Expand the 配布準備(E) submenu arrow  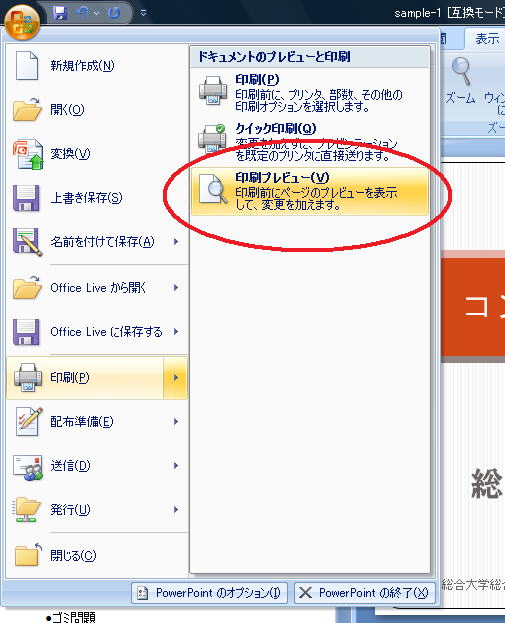[x=176, y=422]
